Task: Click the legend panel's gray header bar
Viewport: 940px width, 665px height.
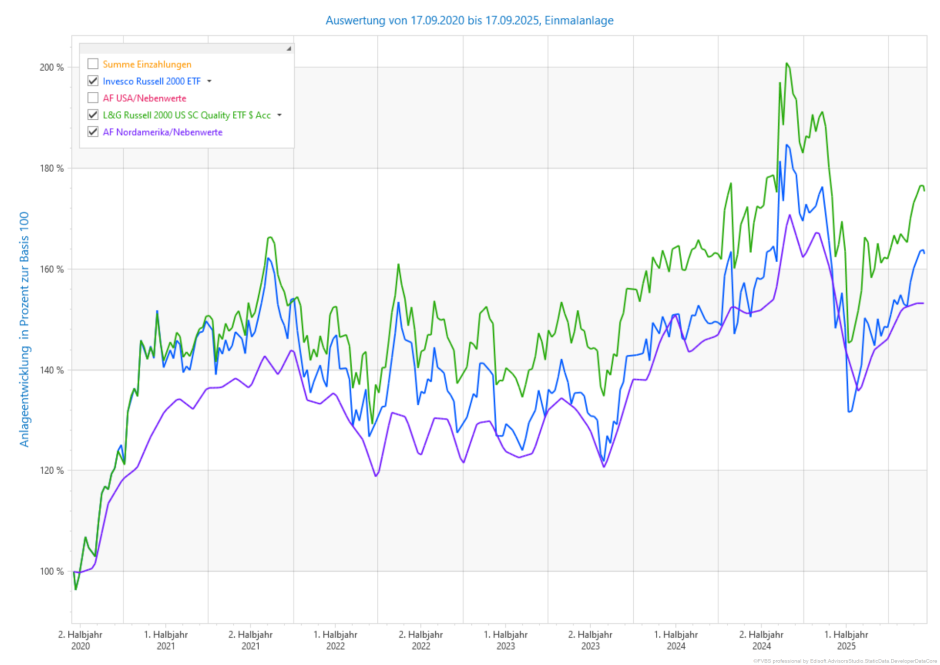Action: pyautogui.click(x=180, y=48)
